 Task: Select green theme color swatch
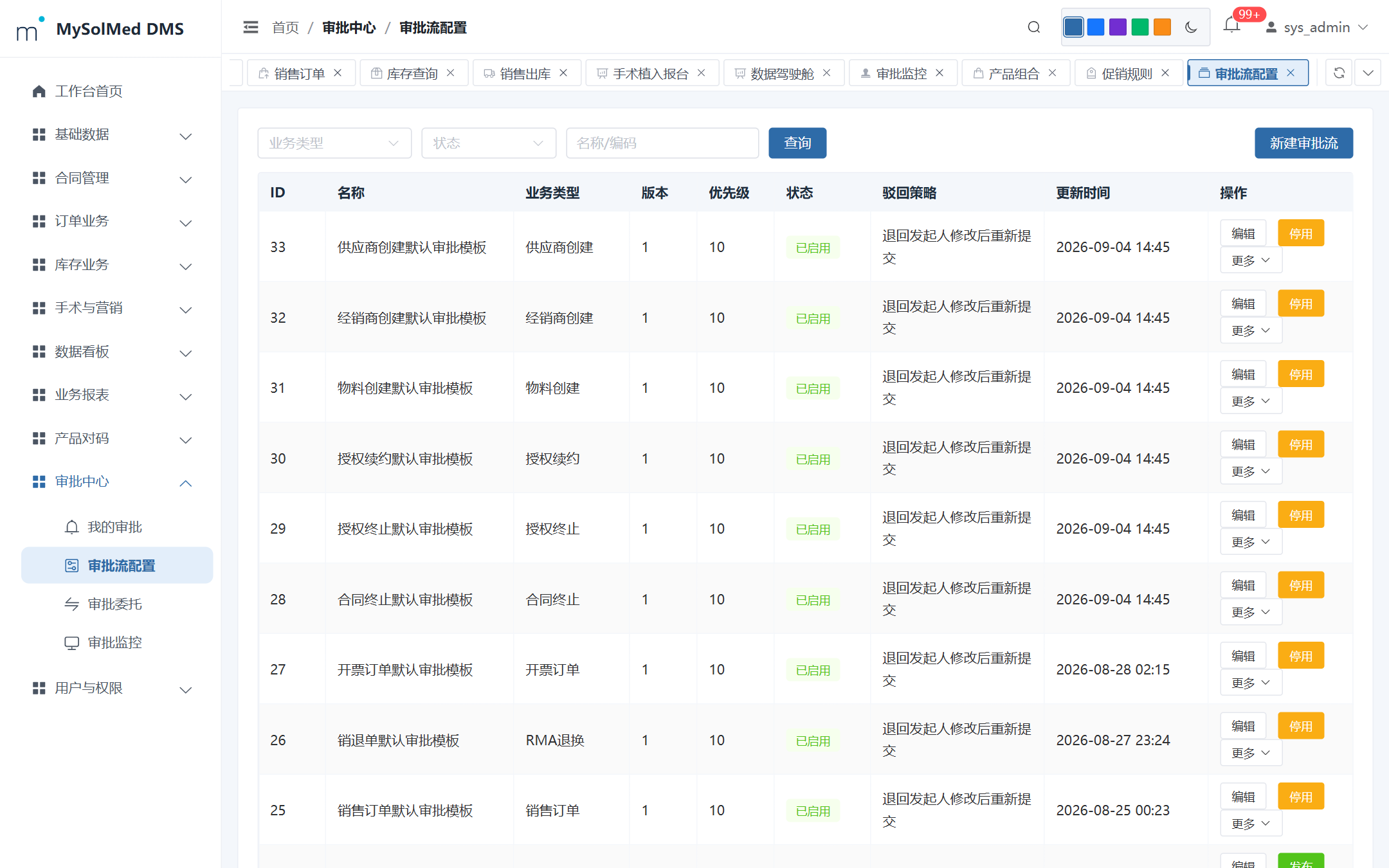pyautogui.click(x=1139, y=28)
